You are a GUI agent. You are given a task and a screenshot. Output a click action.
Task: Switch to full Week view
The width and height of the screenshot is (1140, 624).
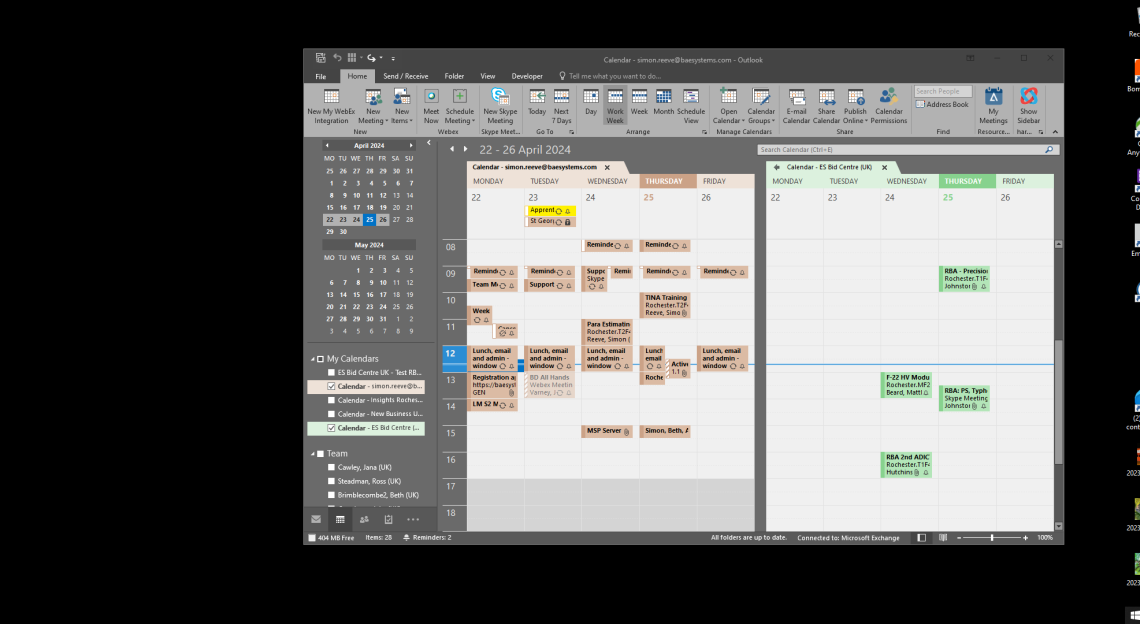[x=639, y=103]
